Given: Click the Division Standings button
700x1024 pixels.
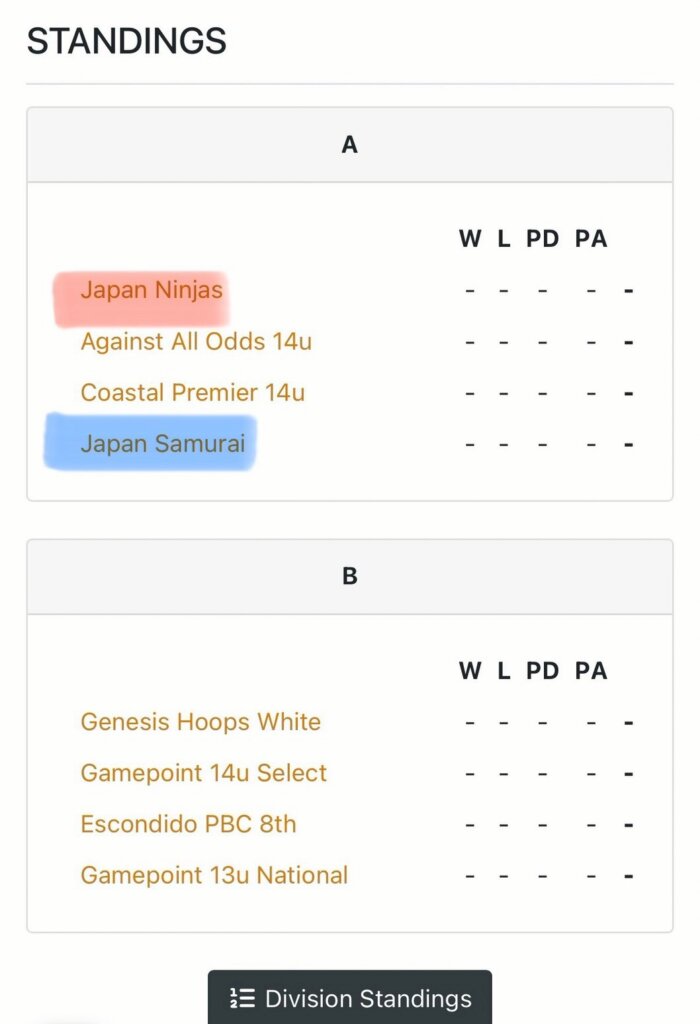Looking at the screenshot, I should [350, 998].
